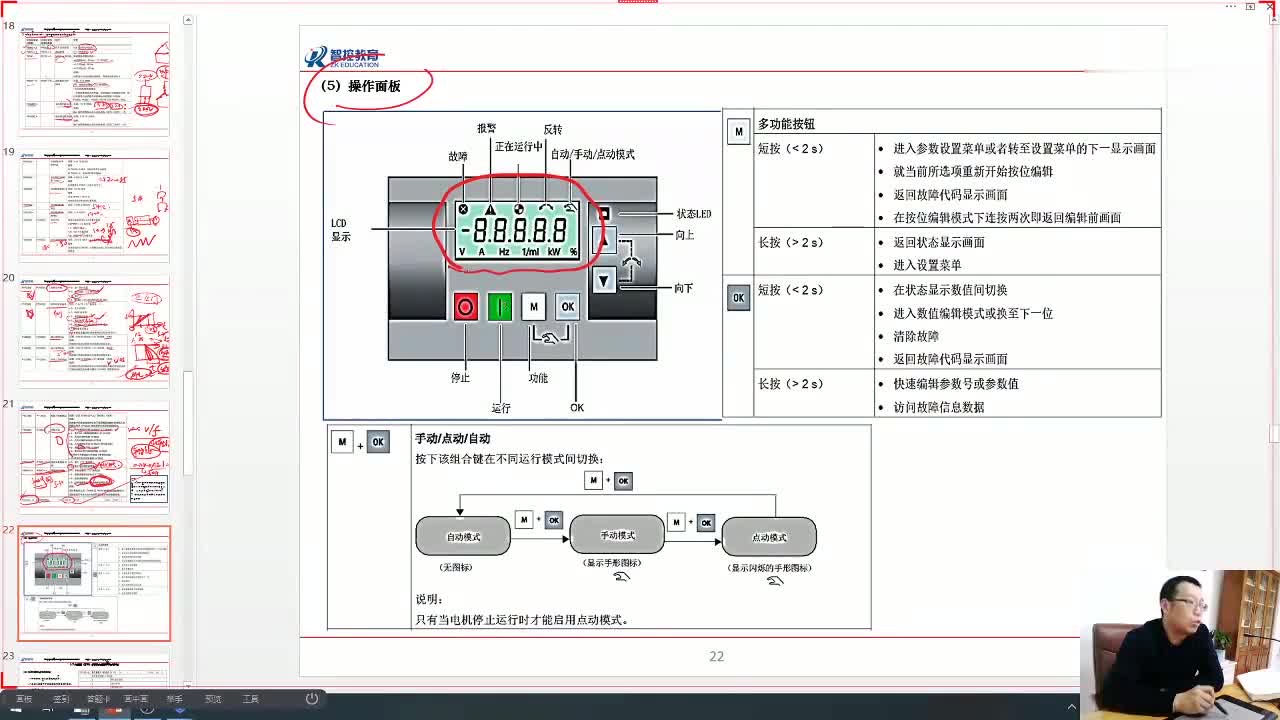Click the M function key under LCD display
The width and height of the screenshot is (1280, 720).
(x=533, y=307)
